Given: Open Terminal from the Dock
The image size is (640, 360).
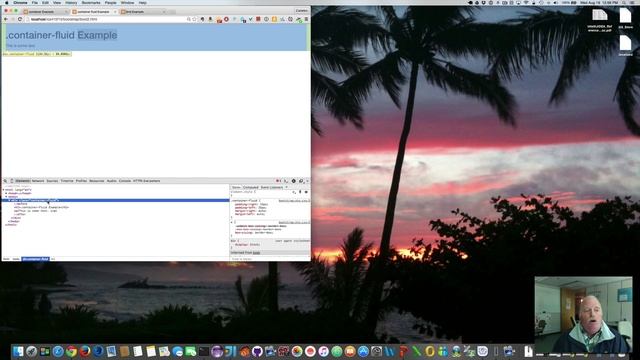Looking at the screenshot, I should [x=204, y=351].
